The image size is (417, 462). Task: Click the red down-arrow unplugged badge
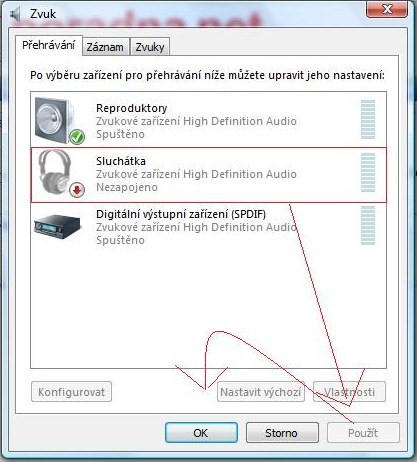click(77, 190)
